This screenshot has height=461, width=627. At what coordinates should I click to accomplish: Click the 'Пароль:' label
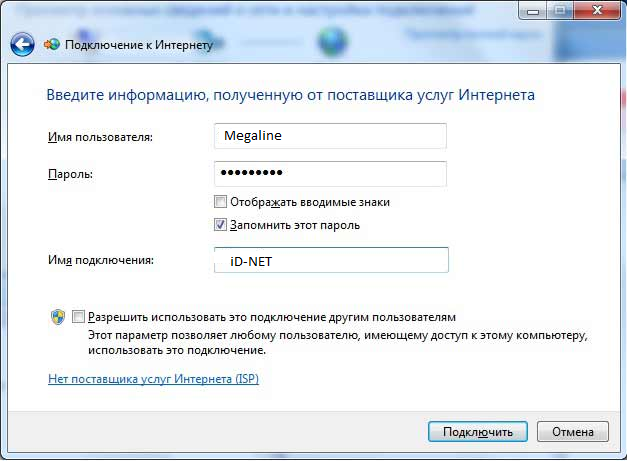(x=70, y=174)
